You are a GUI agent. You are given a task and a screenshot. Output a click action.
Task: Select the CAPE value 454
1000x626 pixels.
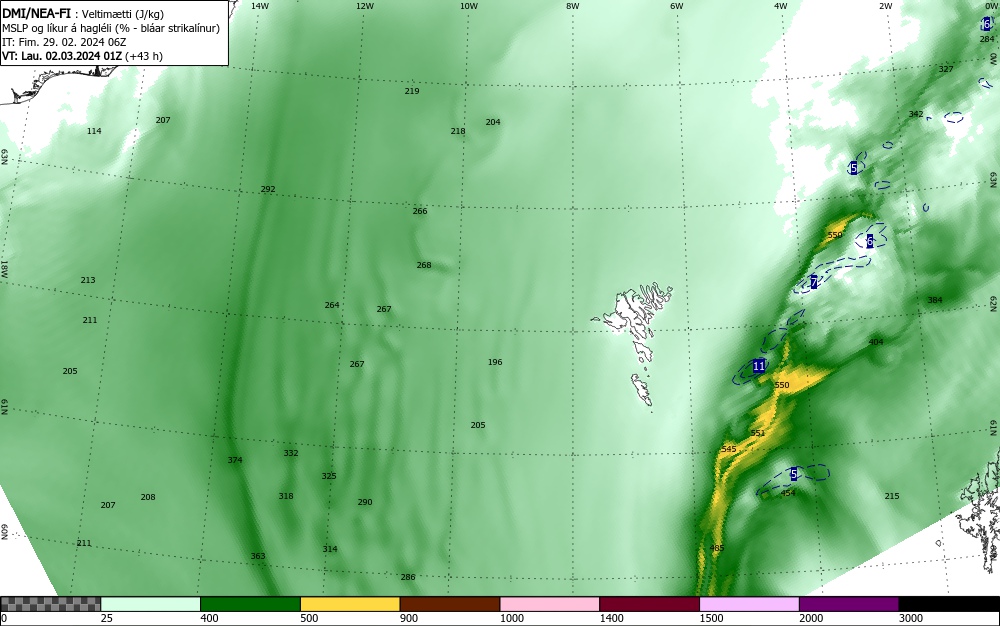click(788, 493)
